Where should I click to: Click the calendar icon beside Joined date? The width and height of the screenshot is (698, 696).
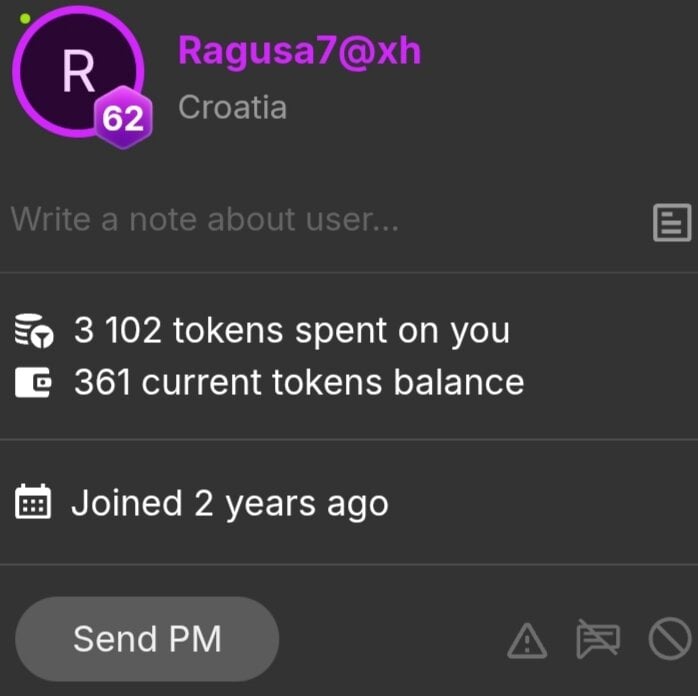(x=33, y=503)
